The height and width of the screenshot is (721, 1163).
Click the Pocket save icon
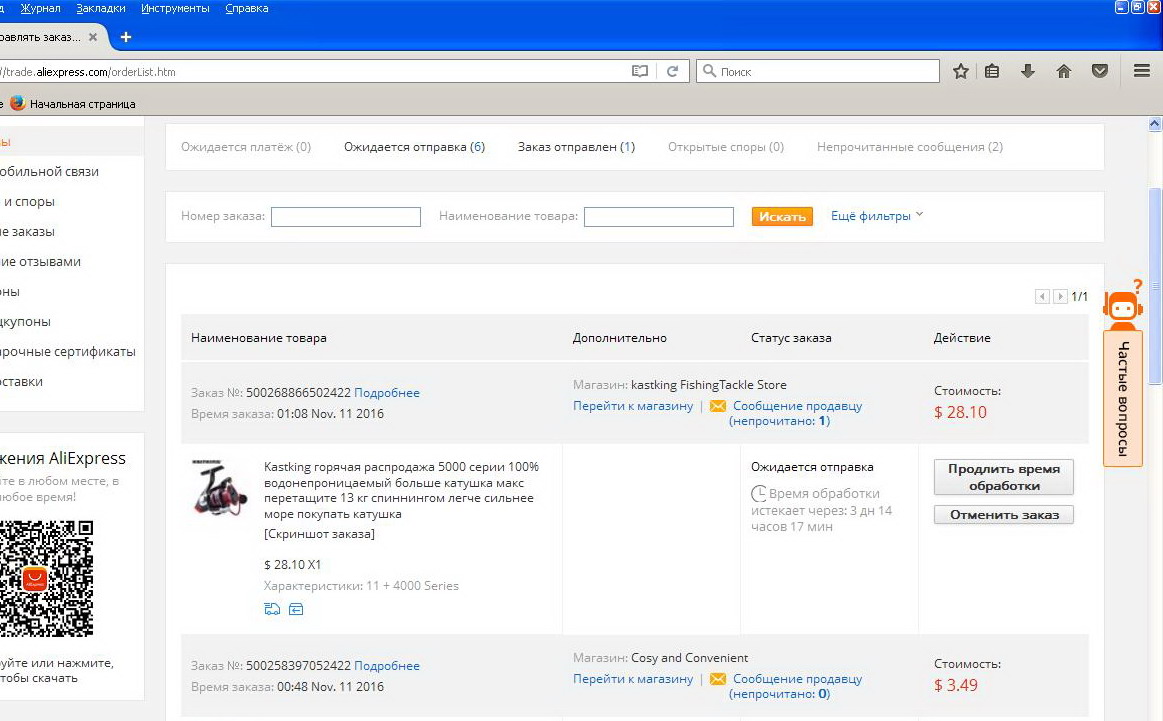[x=1100, y=71]
